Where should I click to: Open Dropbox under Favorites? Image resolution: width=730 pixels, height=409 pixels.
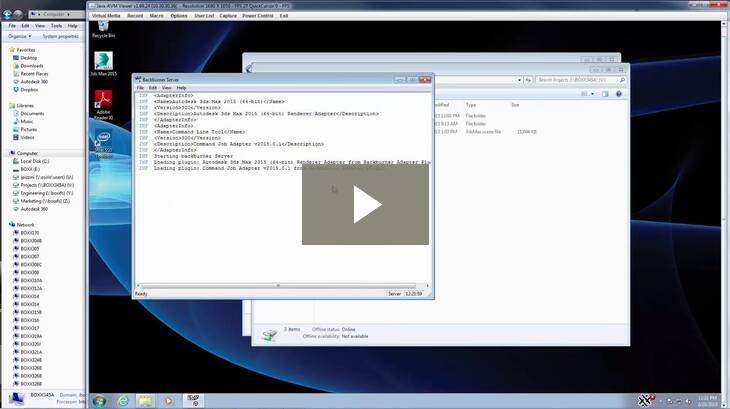[x=29, y=89]
